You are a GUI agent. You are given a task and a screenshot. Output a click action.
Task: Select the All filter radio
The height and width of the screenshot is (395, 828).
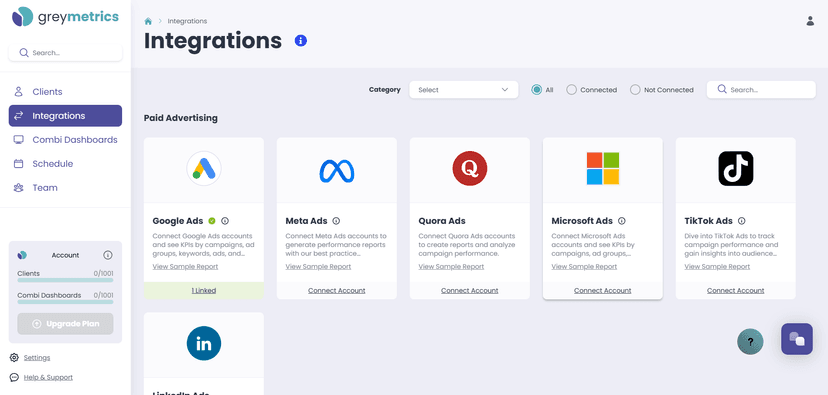pyautogui.click(x=537, y=90)
